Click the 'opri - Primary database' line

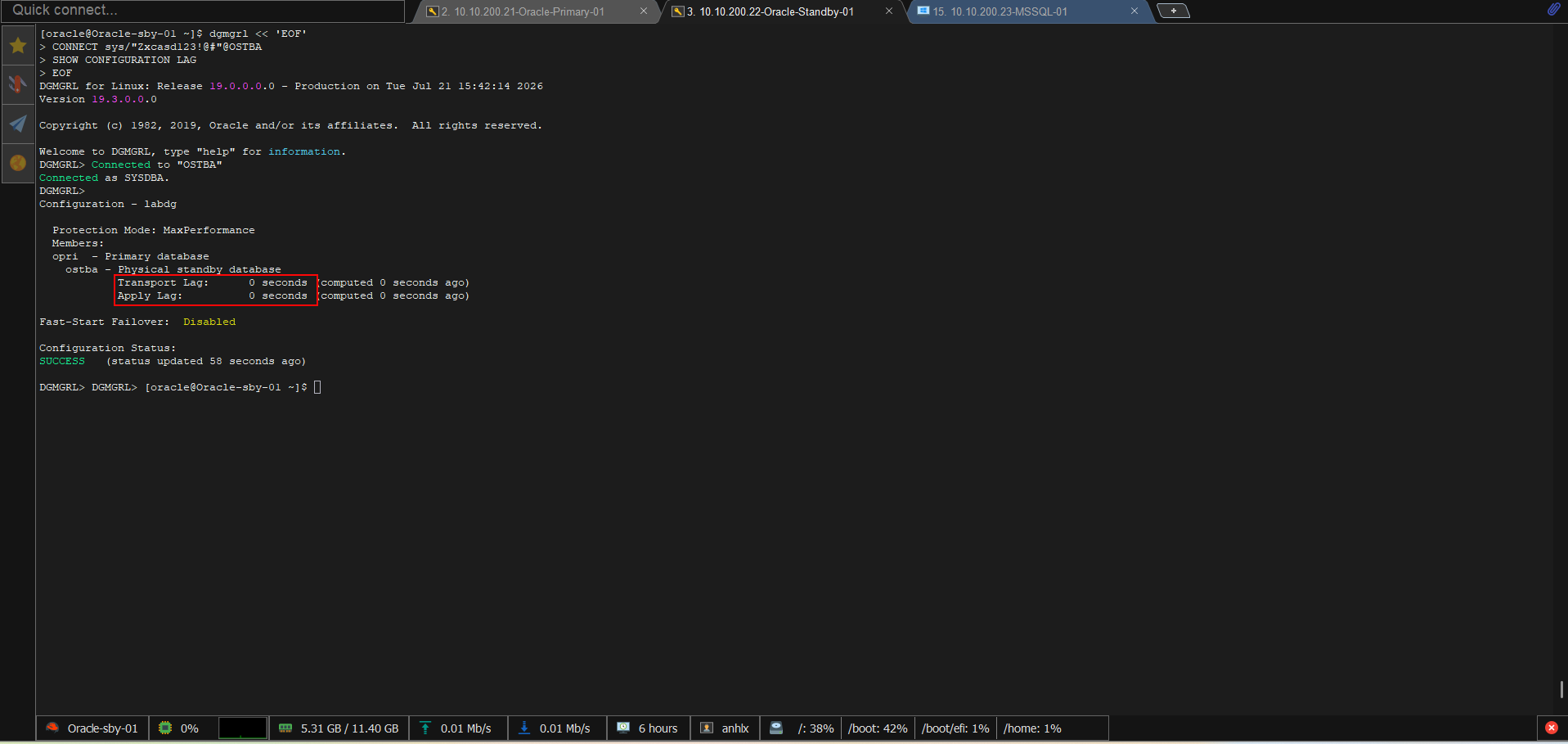pos(131,256)
